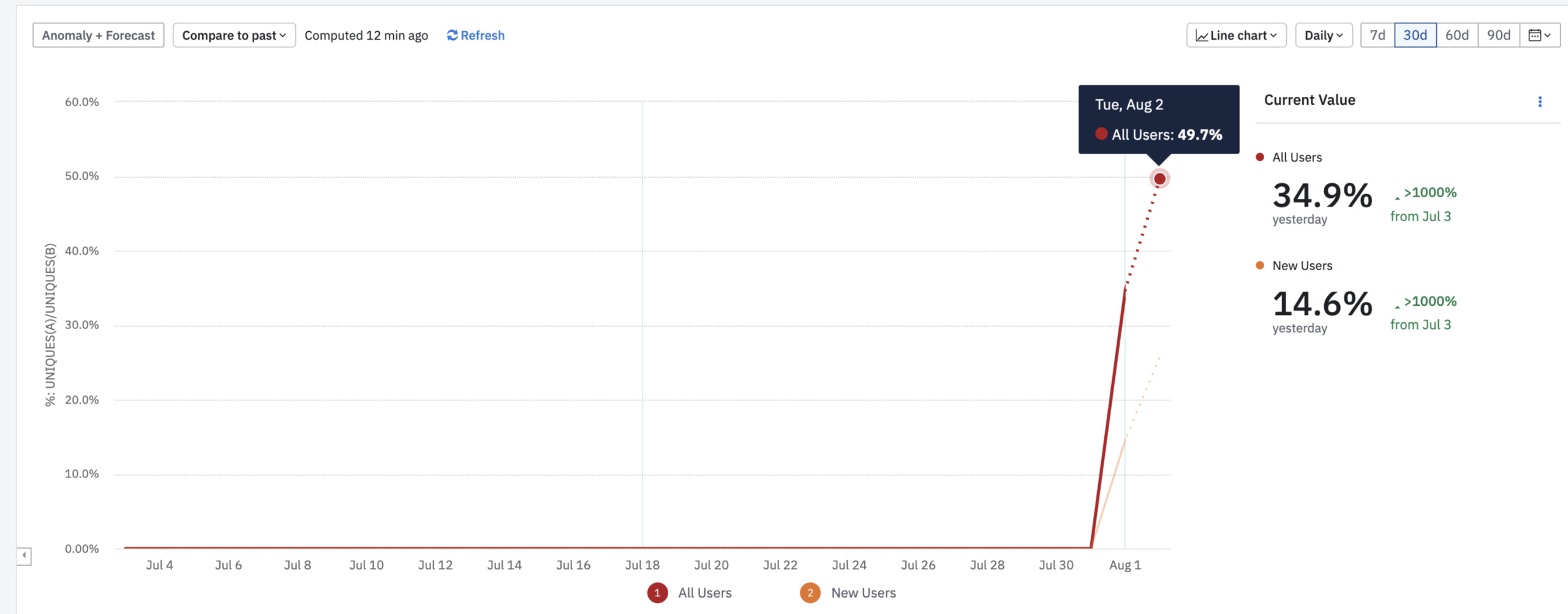Collapse the left side panel arrow
The width and height of the screenshot is (1568, 614).
(24, 556)
